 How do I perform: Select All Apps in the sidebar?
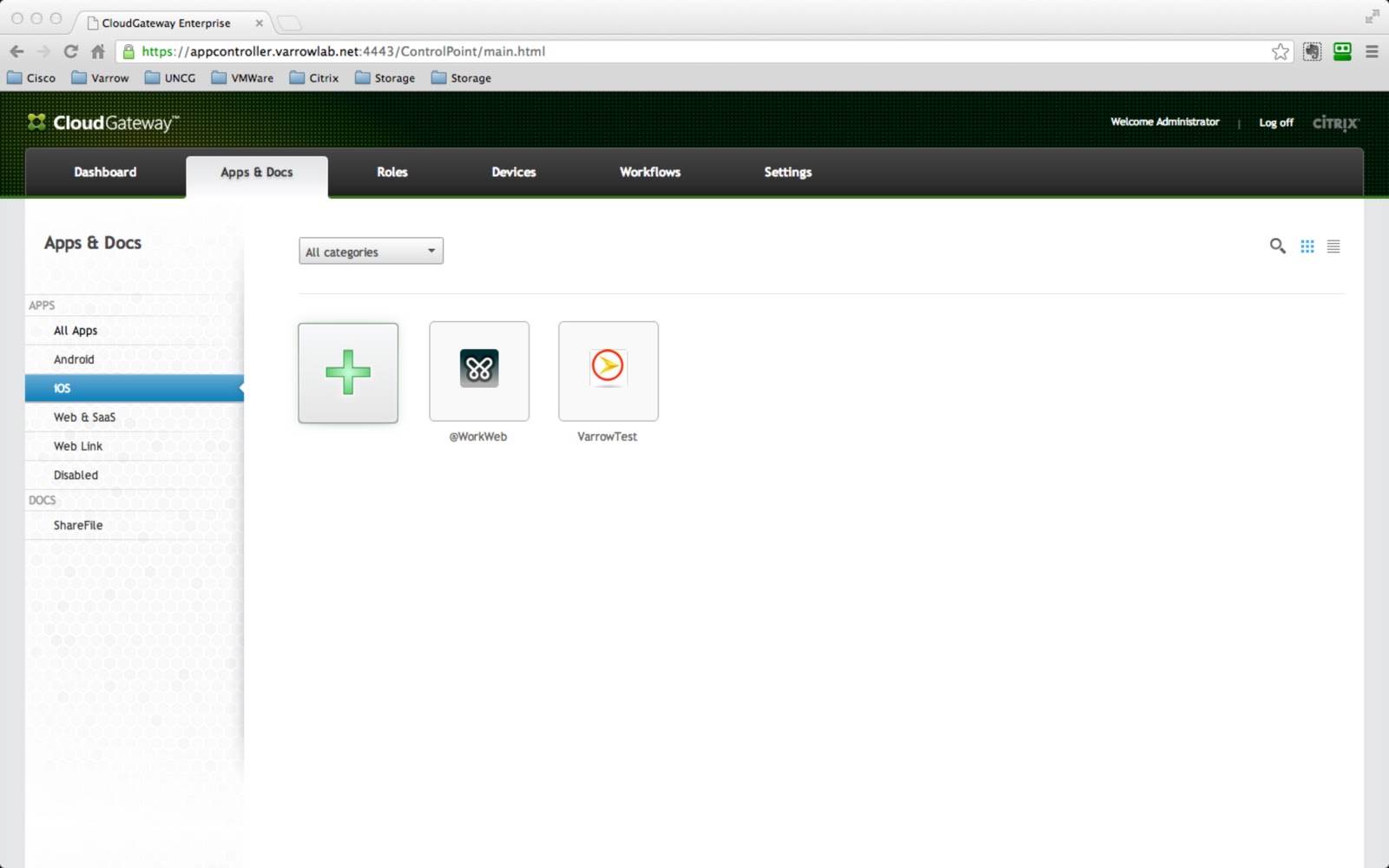coord(135,331)
